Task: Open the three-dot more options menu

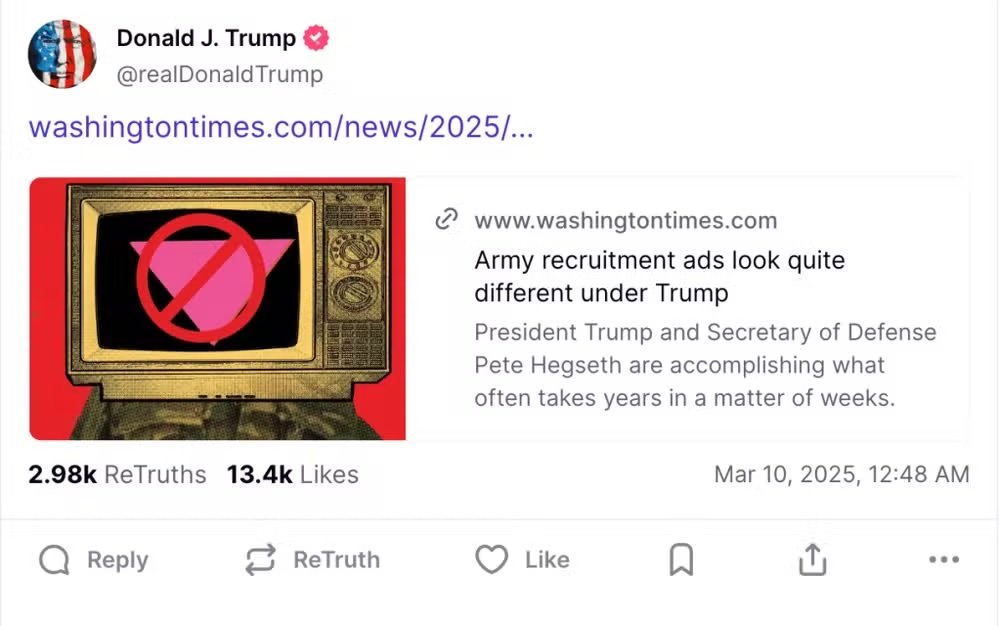Action: coord(944,561)
